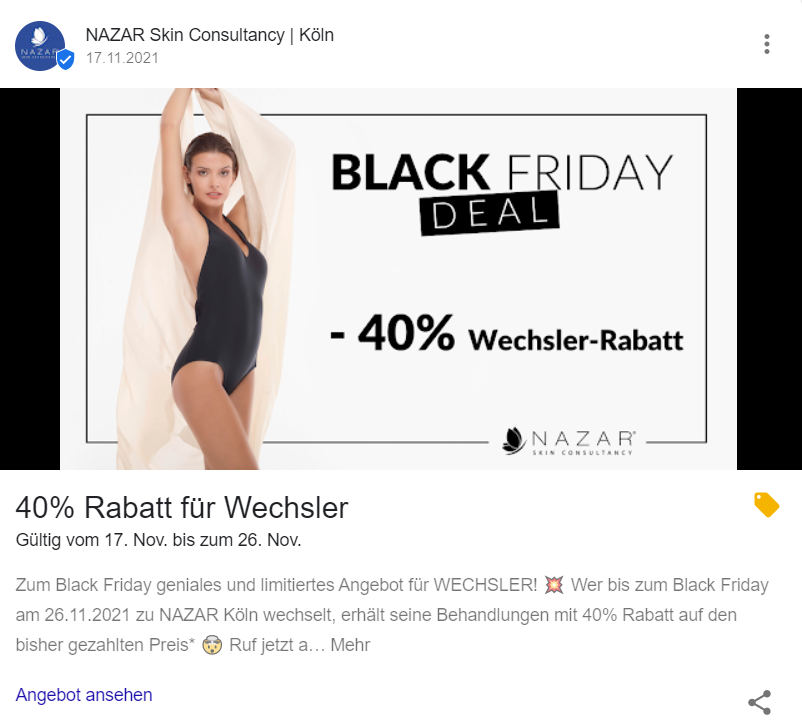Click the exploding head emoji before Ruf jetzt

(212, 645)
